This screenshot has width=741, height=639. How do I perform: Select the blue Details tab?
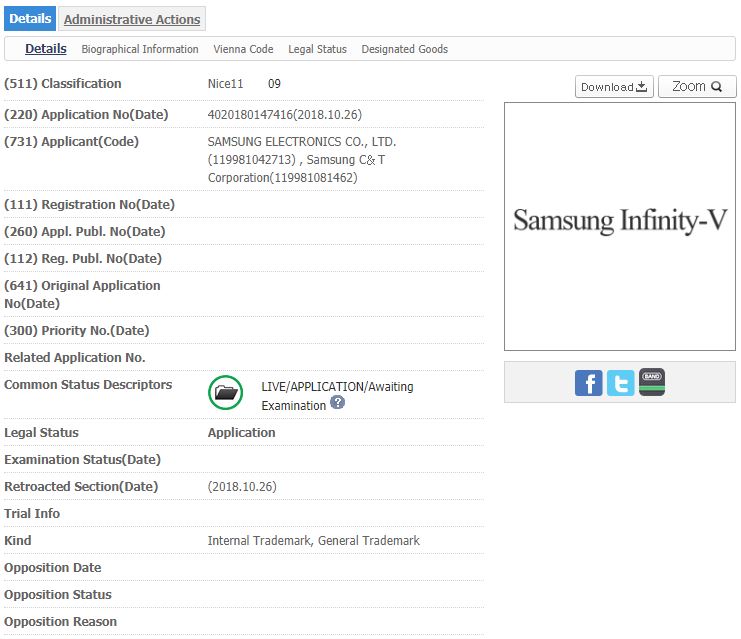tap(30, 18)
